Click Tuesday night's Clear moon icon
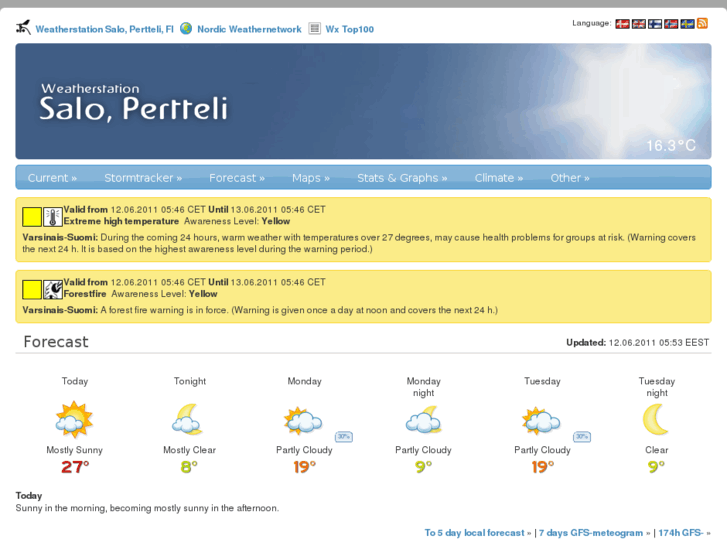The width and height of the screenshot is (727, 545). coord(656,419)
